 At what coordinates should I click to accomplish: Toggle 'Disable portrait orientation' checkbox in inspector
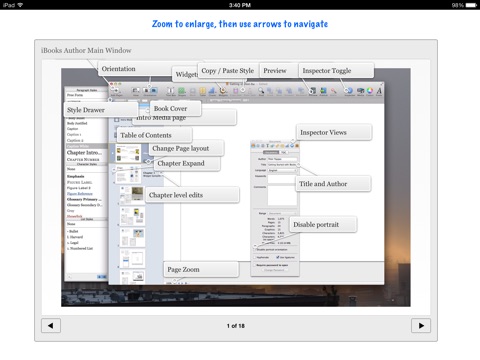[x=255, y=249]
